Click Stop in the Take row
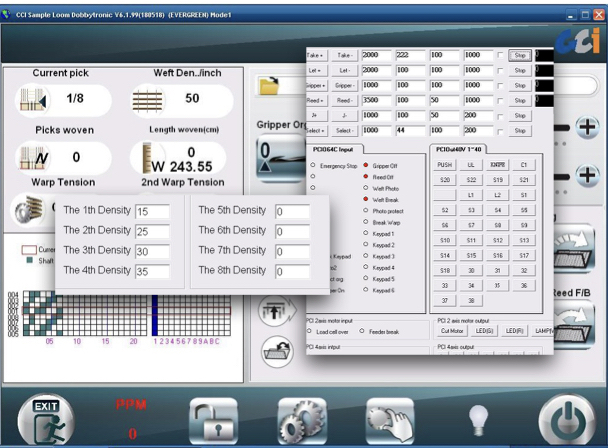Image resolution: width=608 pixels, height=448 pixels. click(520, 55)
